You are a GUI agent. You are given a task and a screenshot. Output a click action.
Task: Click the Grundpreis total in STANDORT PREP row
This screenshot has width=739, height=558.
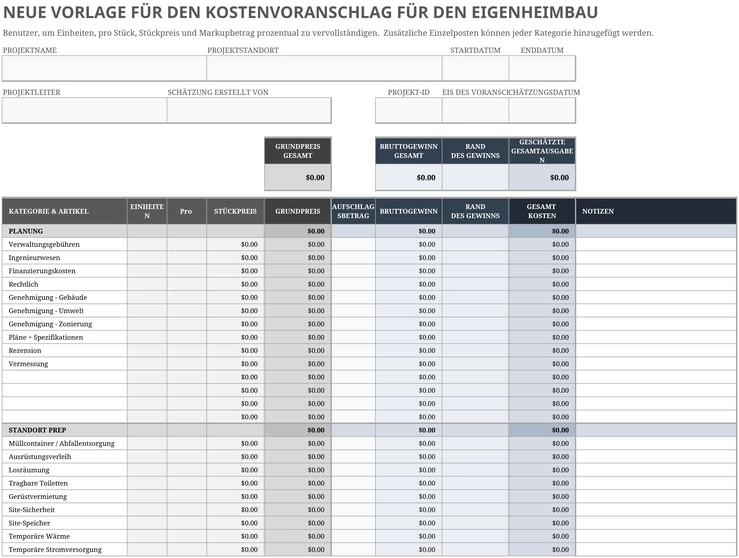[x=298, y=430]
